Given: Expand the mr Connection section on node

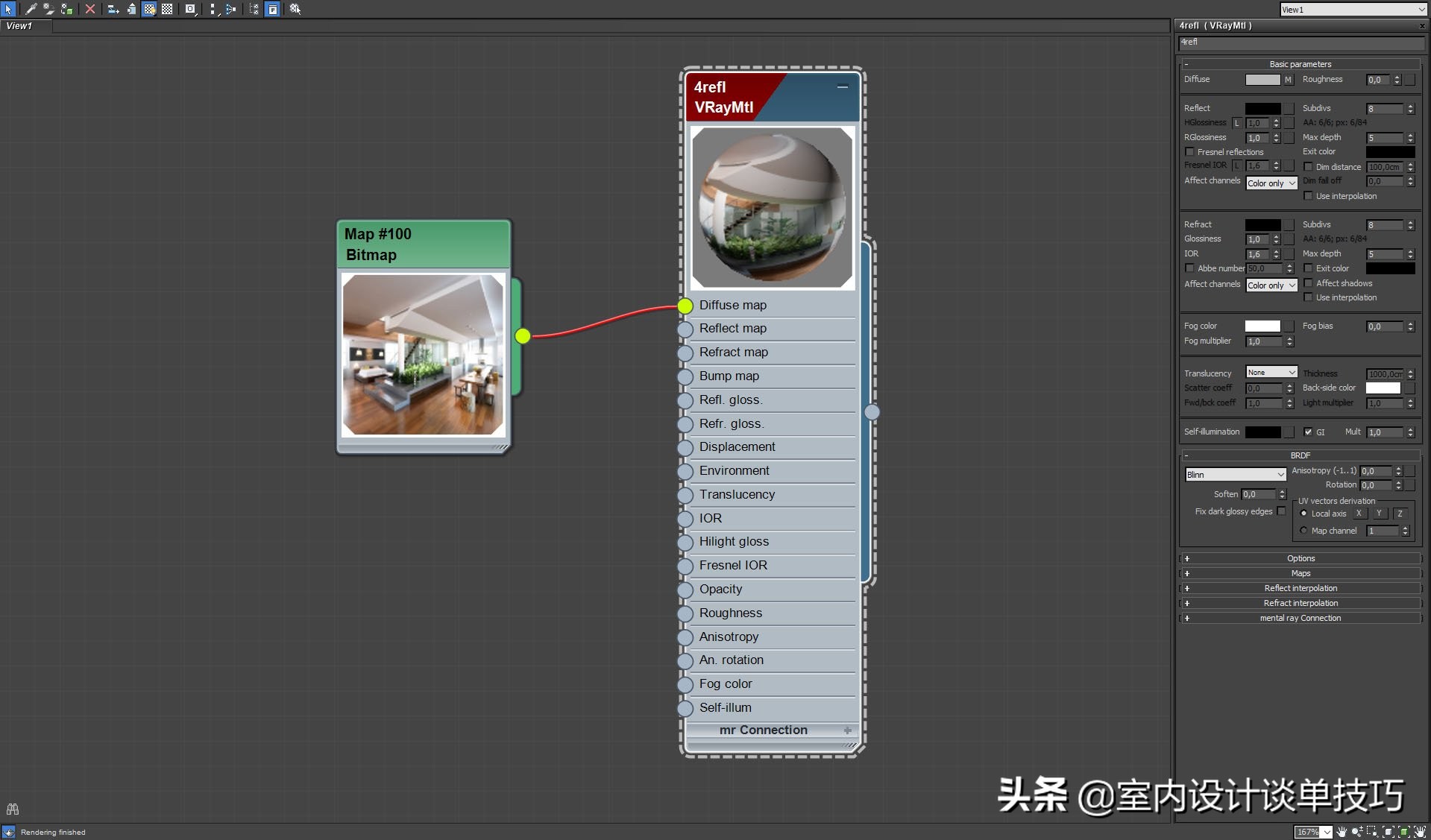Looking at the screenshot, I should point(847,730).
